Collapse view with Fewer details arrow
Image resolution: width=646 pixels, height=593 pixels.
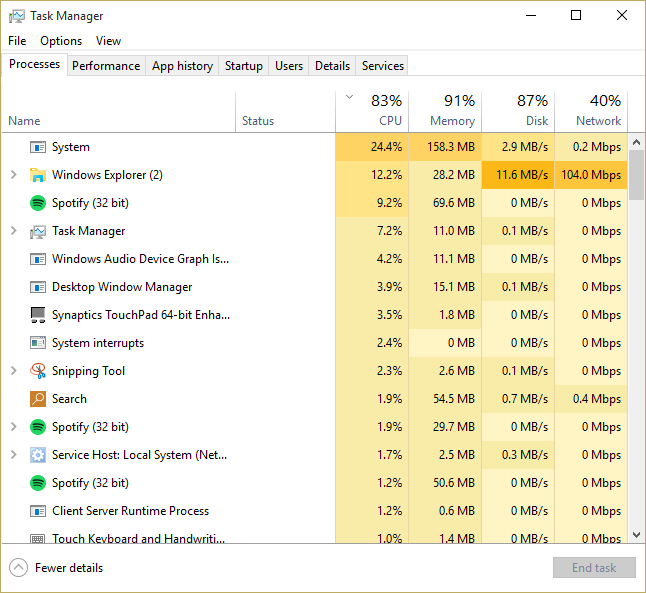point(19,568)
